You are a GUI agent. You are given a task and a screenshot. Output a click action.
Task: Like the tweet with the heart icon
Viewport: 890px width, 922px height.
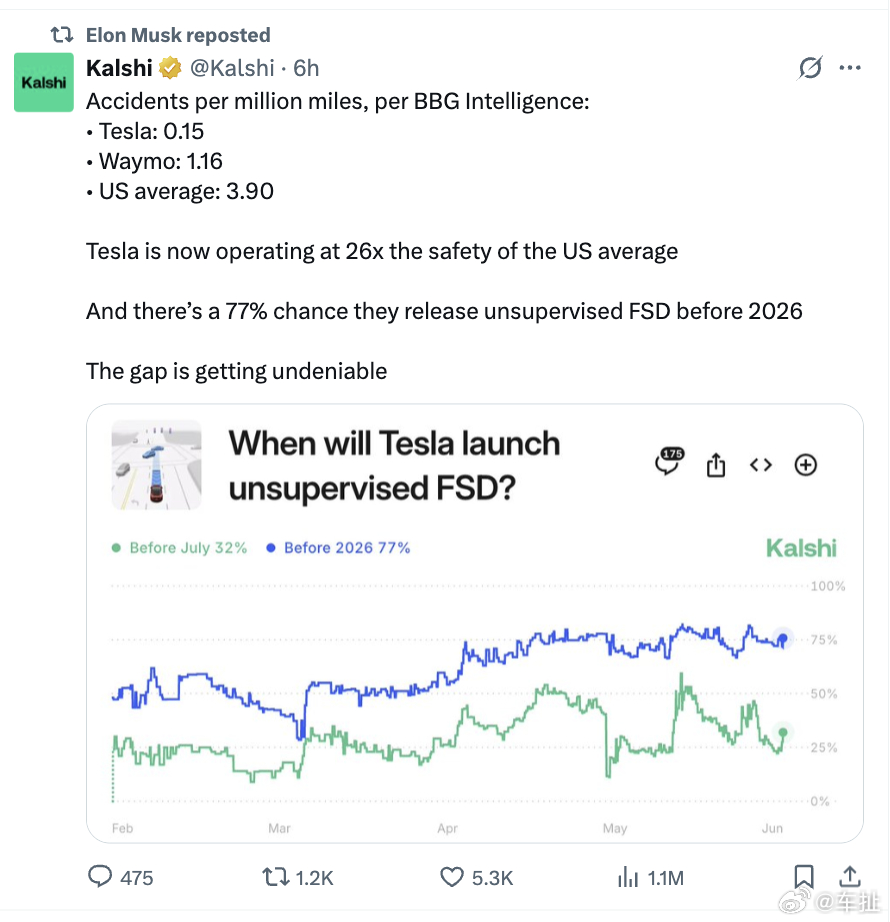coord(451,877)
